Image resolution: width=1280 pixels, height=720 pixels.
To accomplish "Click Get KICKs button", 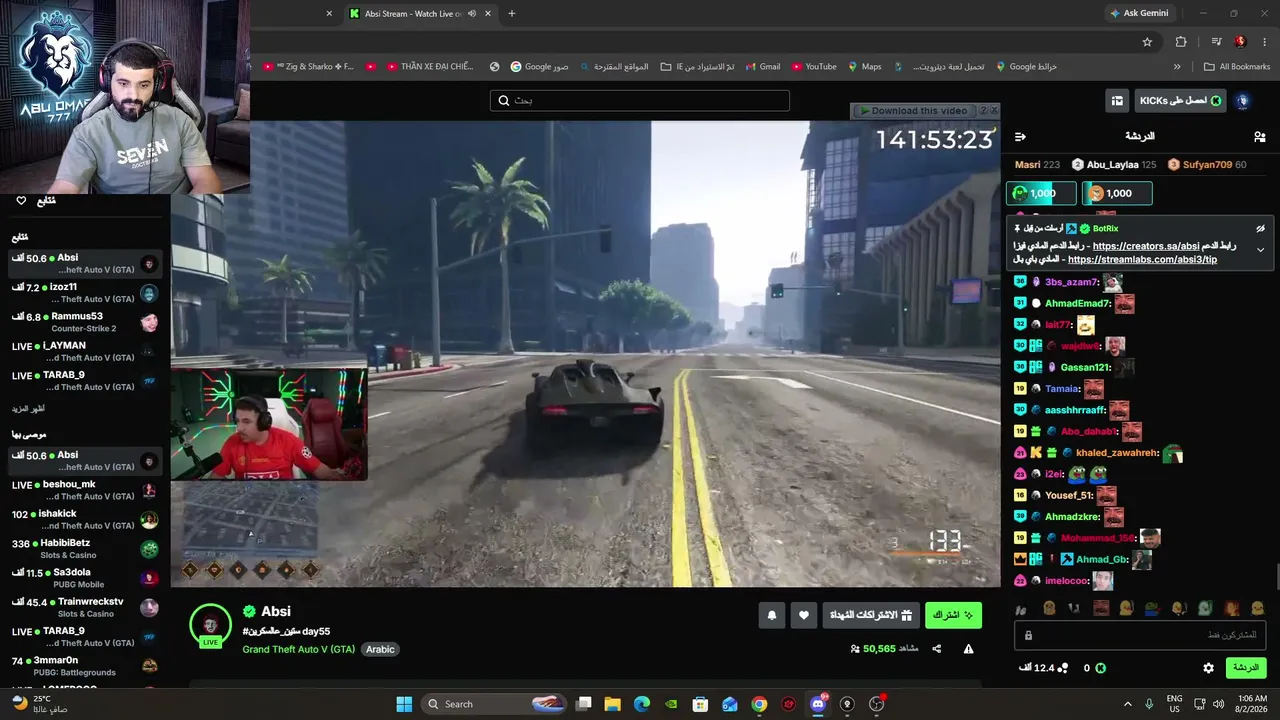I will pyautogui.click(x=1180, y=101).
